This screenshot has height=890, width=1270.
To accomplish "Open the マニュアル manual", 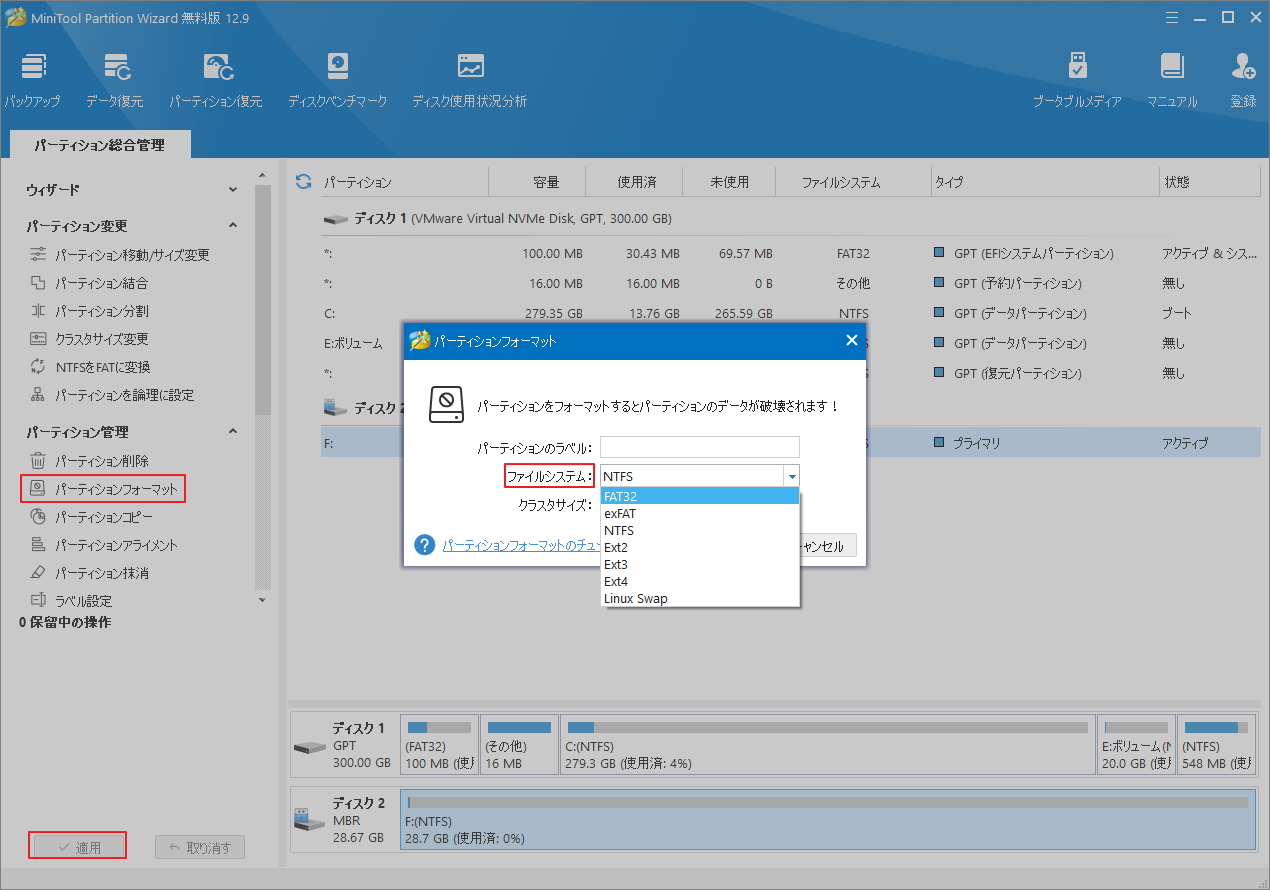I will click(1172, 80).
